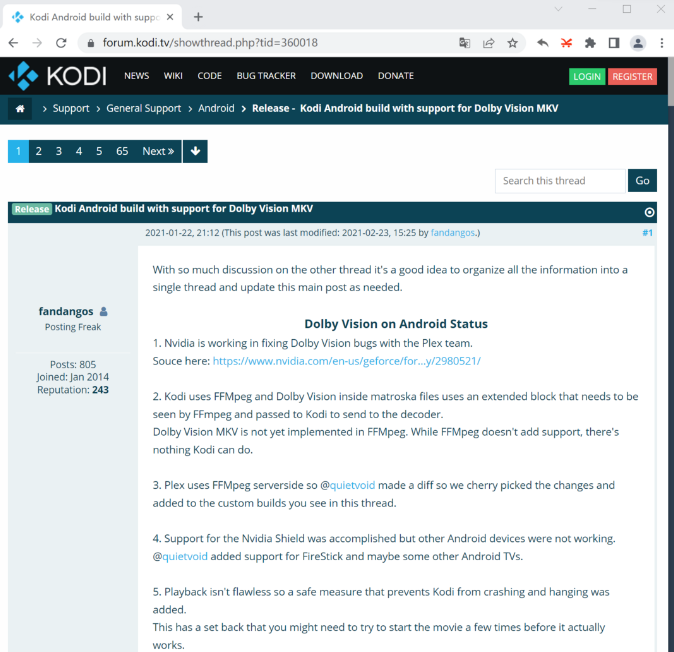Screen dimensions: 674x652
Task: Click fandangos user status icon
Action: tap(104, 311)
